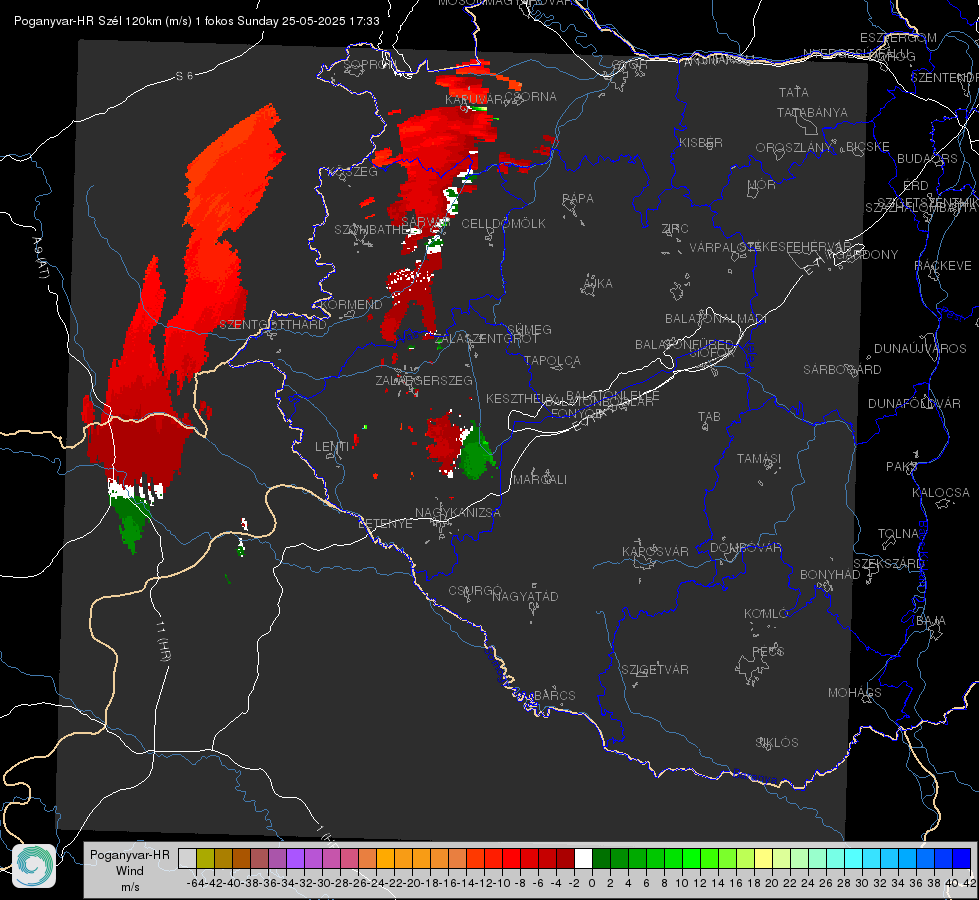Click the KORMEND city label

click(x=351, y=304)
